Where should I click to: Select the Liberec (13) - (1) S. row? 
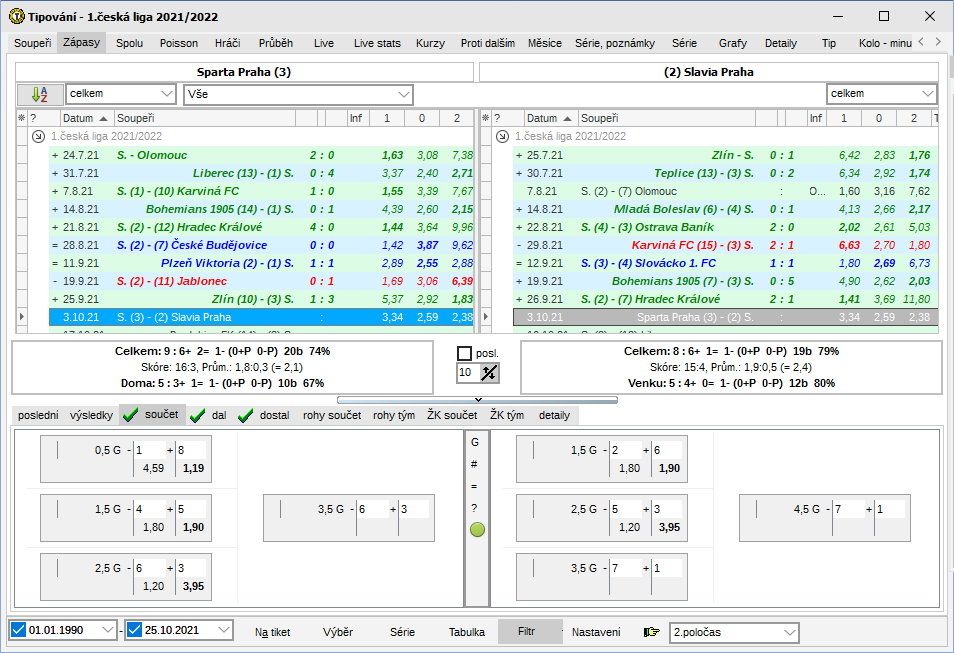point(262,173)
